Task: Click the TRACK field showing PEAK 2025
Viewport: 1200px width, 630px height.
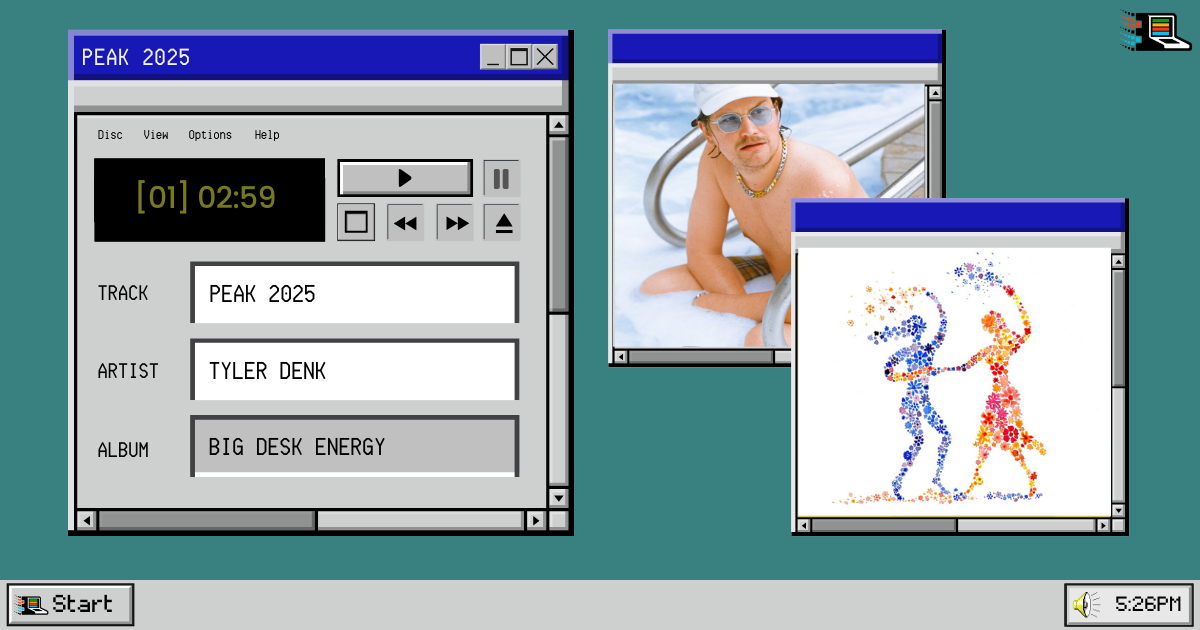Action: [355, 294]
